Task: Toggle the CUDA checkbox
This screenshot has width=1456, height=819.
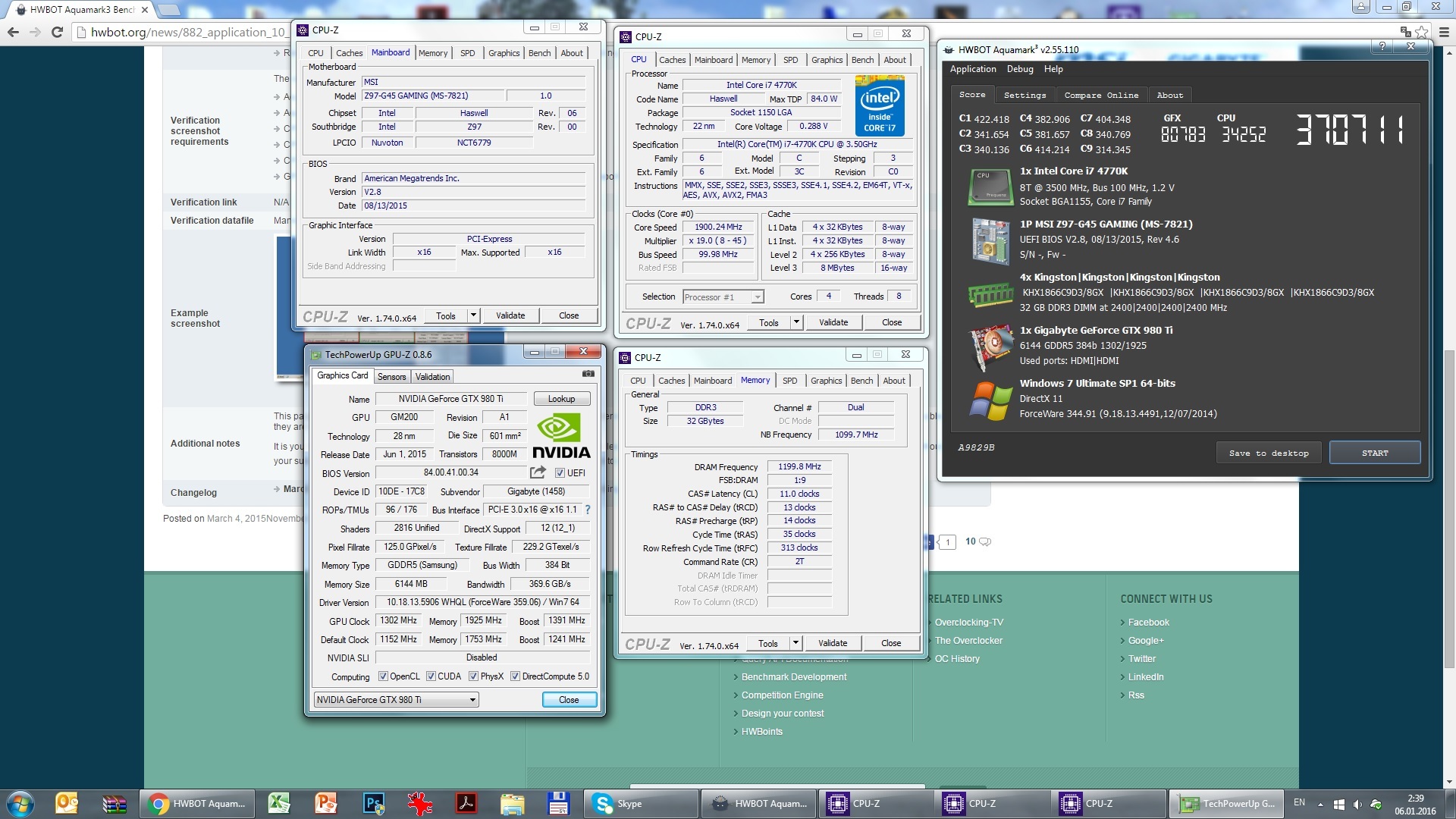Action: point(431,676)
